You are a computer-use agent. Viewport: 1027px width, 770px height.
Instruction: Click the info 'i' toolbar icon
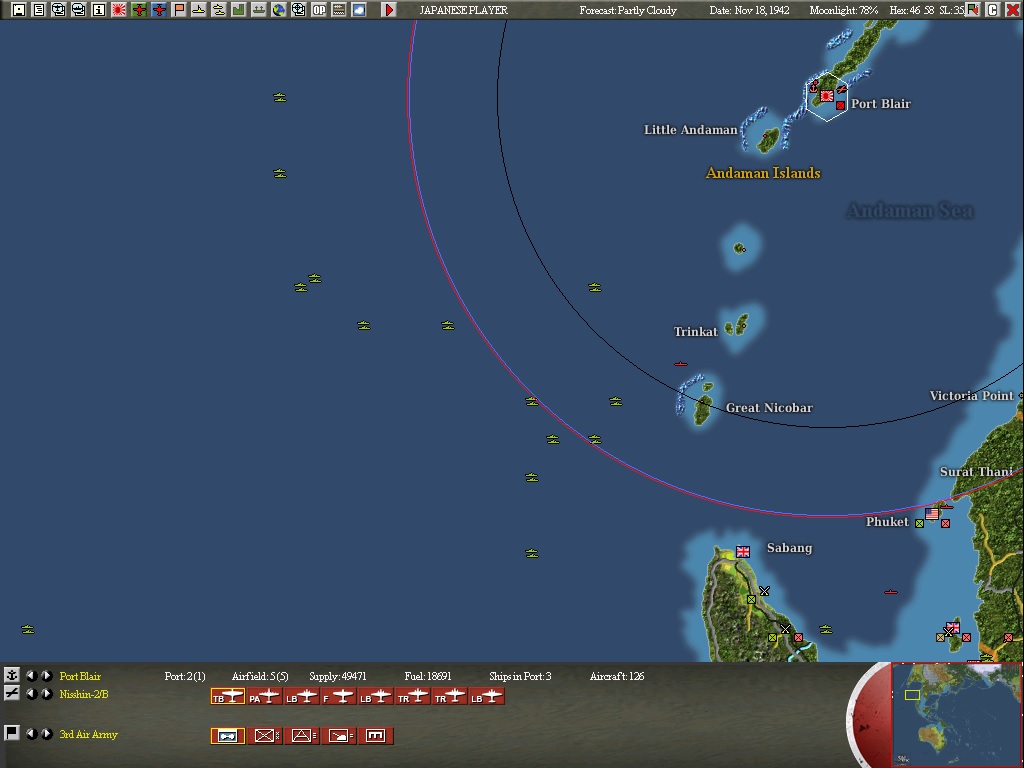pos(98,10)
